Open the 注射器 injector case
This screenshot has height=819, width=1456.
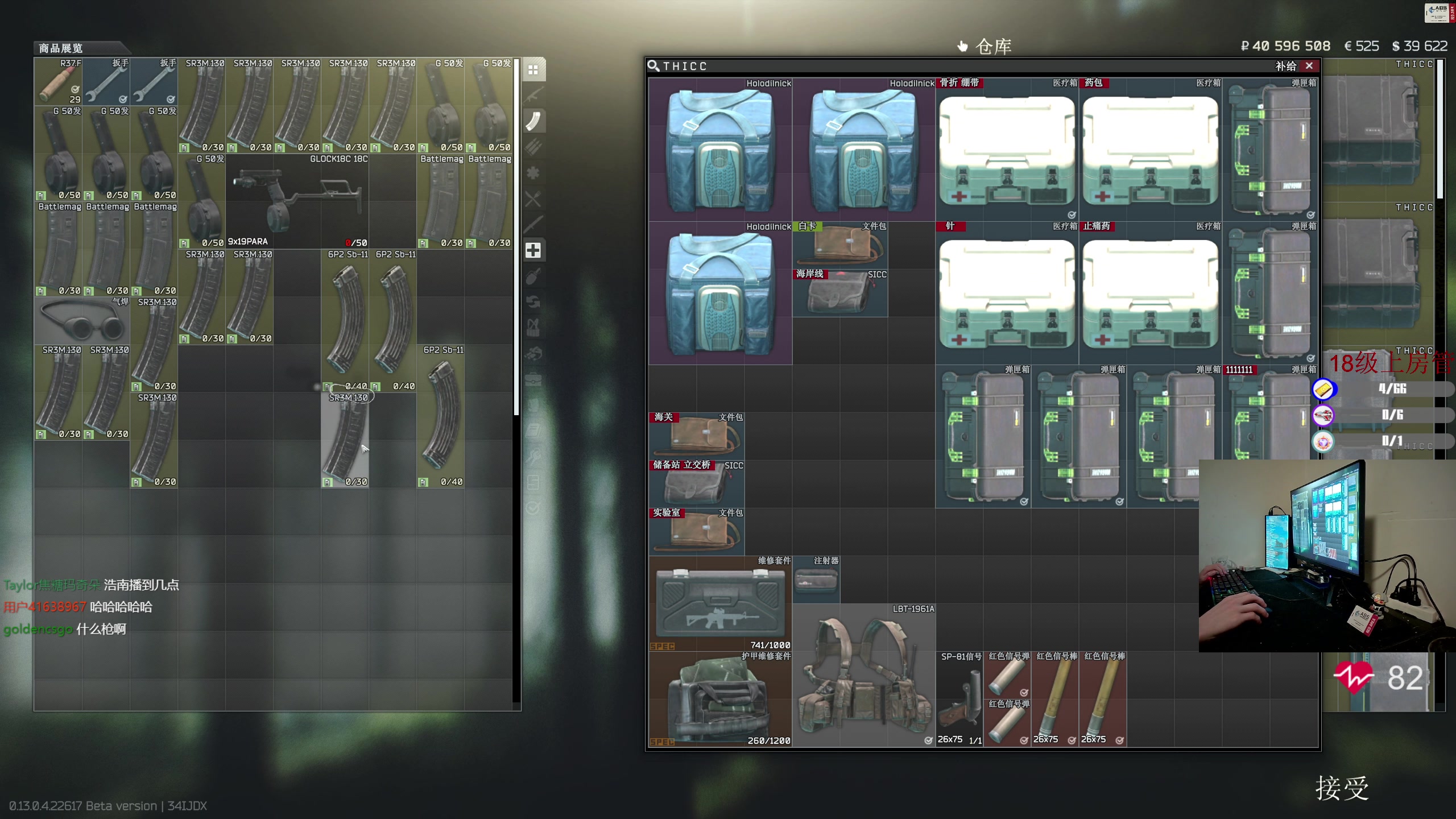pyautogui.click(x=816, y=580)
